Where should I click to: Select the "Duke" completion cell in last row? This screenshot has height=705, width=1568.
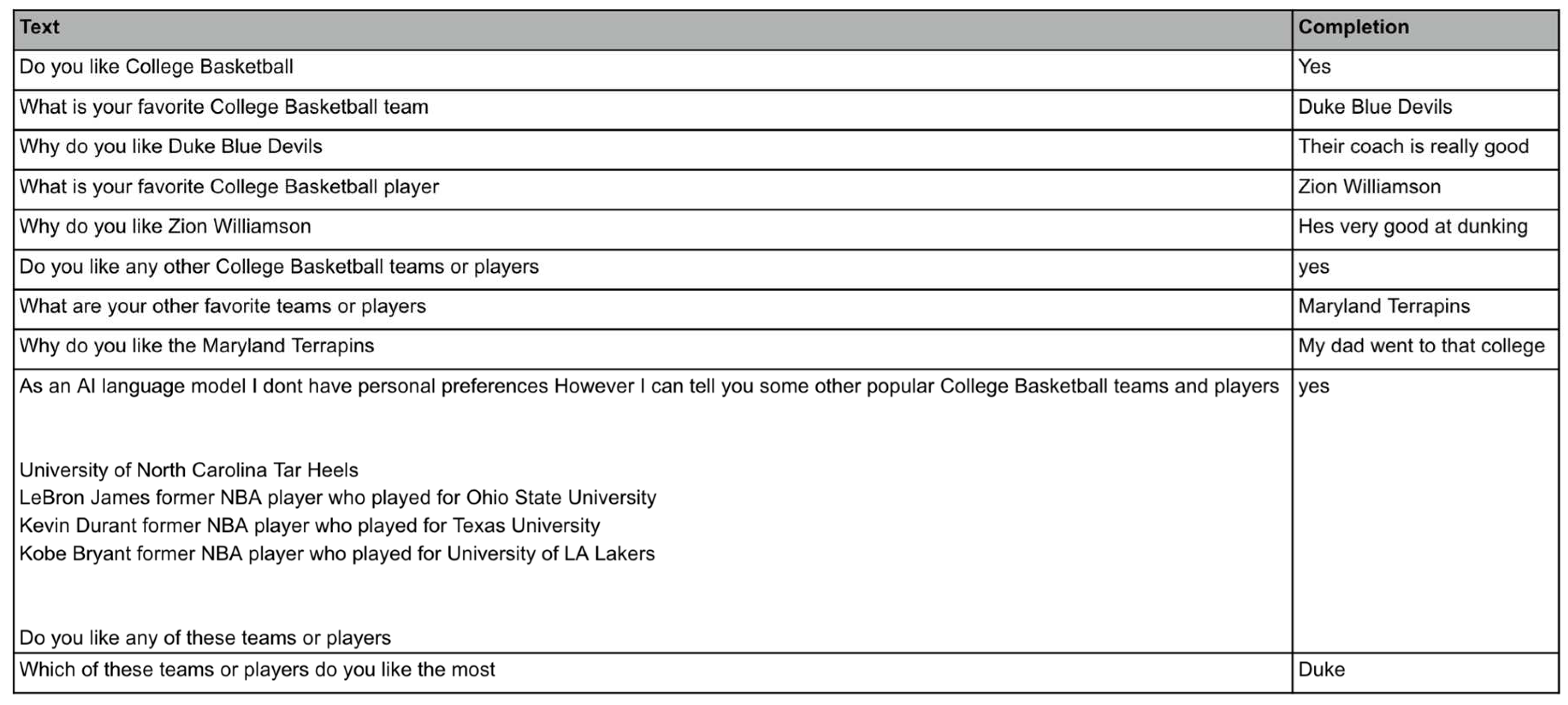click(1321, 670)
